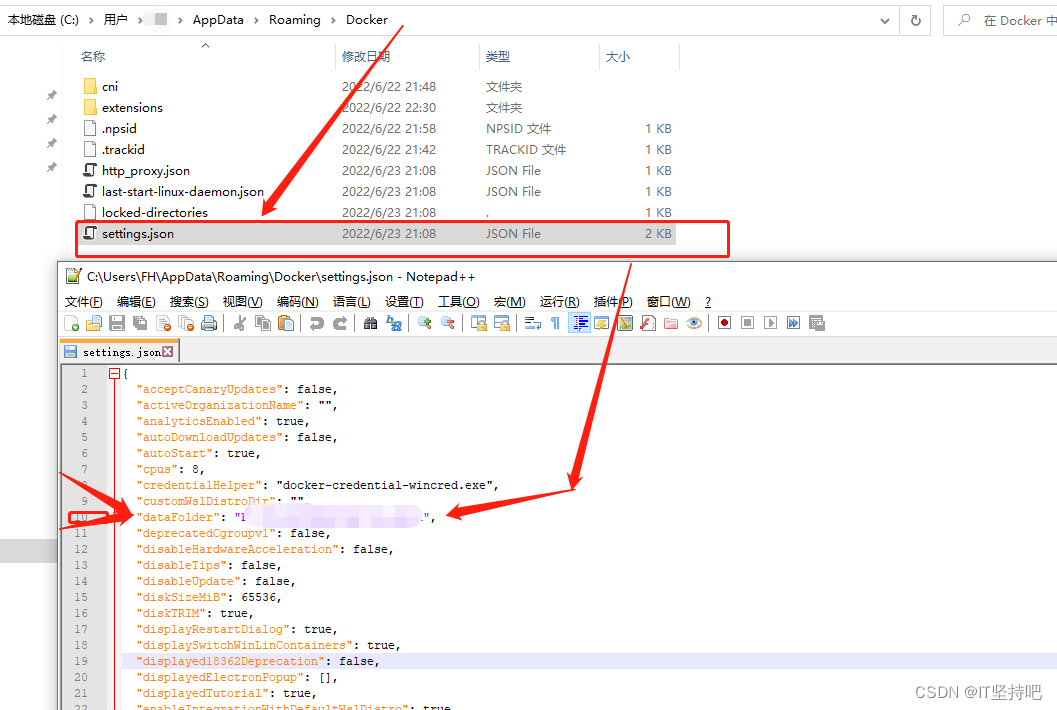Open the 宏(M) menu

tap(510, 302)
